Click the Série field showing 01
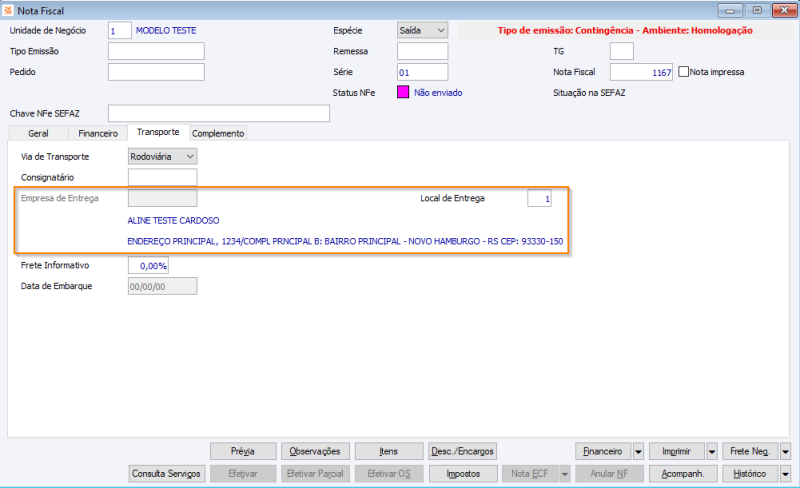The height and width of the screenshot is (488, 800). click(x=422, y=72)
